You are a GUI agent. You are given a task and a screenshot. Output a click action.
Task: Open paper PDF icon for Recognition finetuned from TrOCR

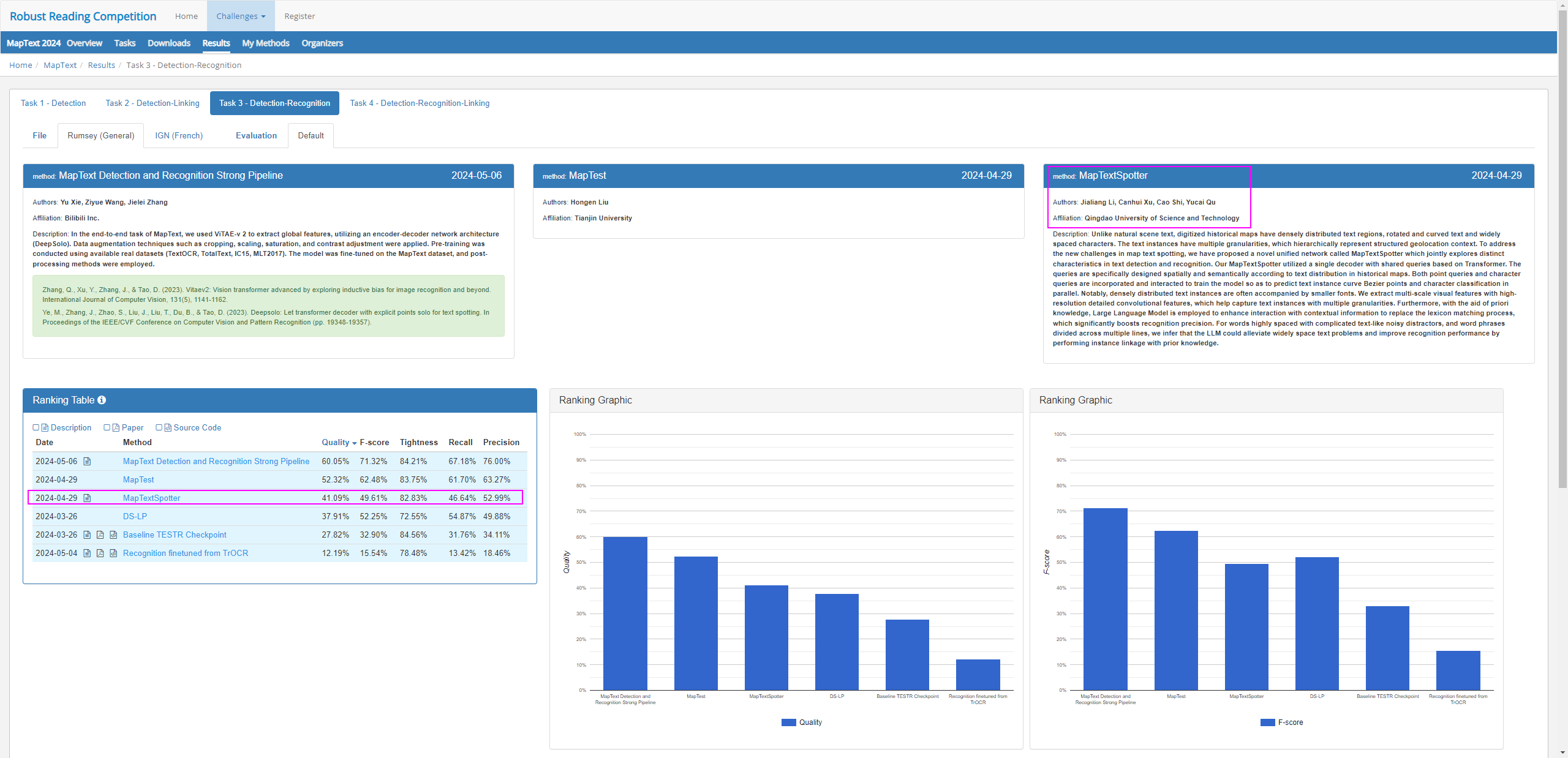(x=100, y=553)
